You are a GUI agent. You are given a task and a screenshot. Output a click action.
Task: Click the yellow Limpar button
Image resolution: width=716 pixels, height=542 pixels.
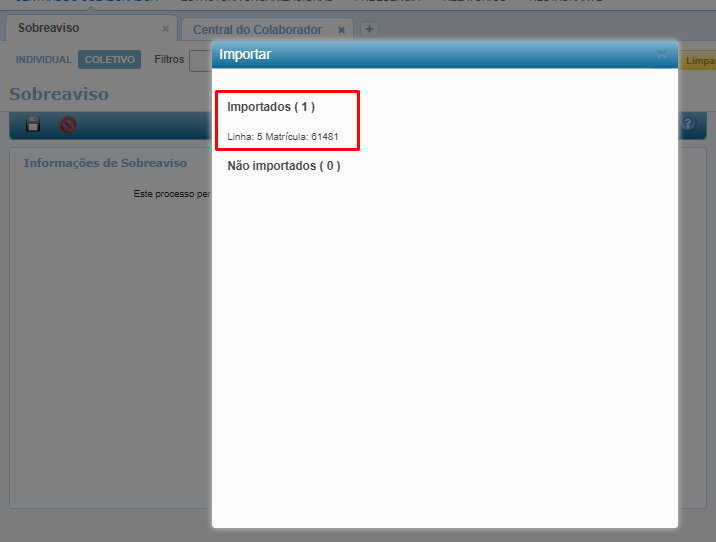698,61
